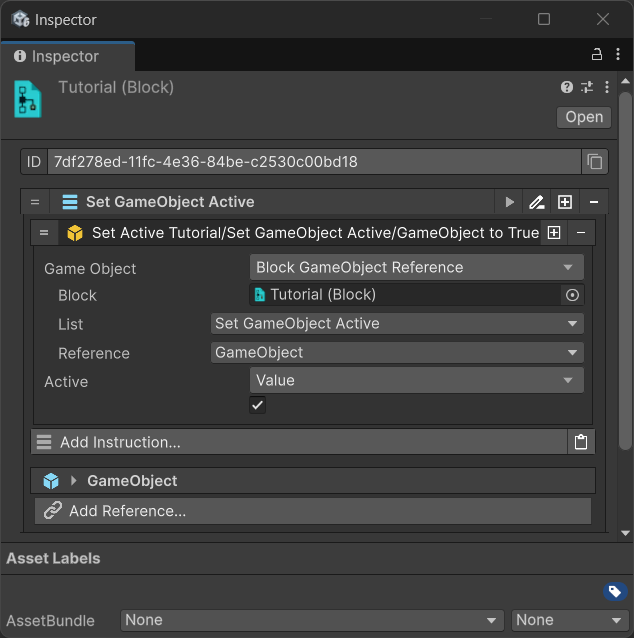Click the pencil rename icon
This screenshot has width=634, height=638.
[x=537, y=202]
